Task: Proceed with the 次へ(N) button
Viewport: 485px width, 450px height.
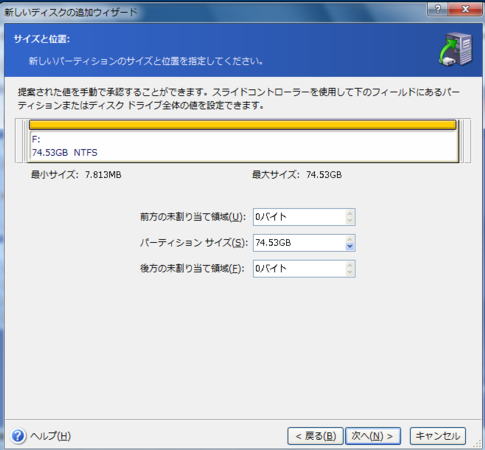Action: [x=373, y=436]
